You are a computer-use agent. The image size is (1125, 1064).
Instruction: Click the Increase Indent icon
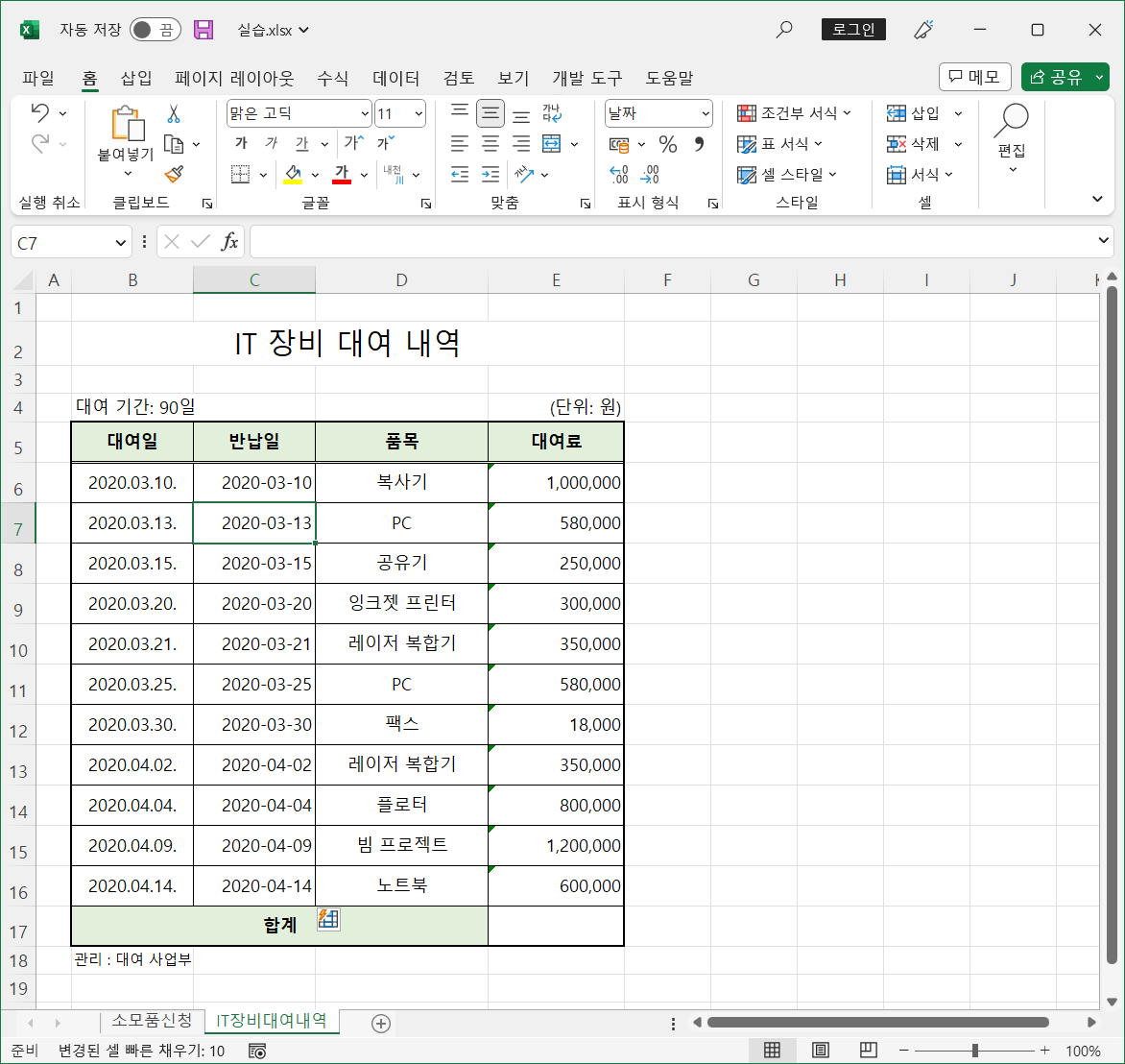point(491,175)
